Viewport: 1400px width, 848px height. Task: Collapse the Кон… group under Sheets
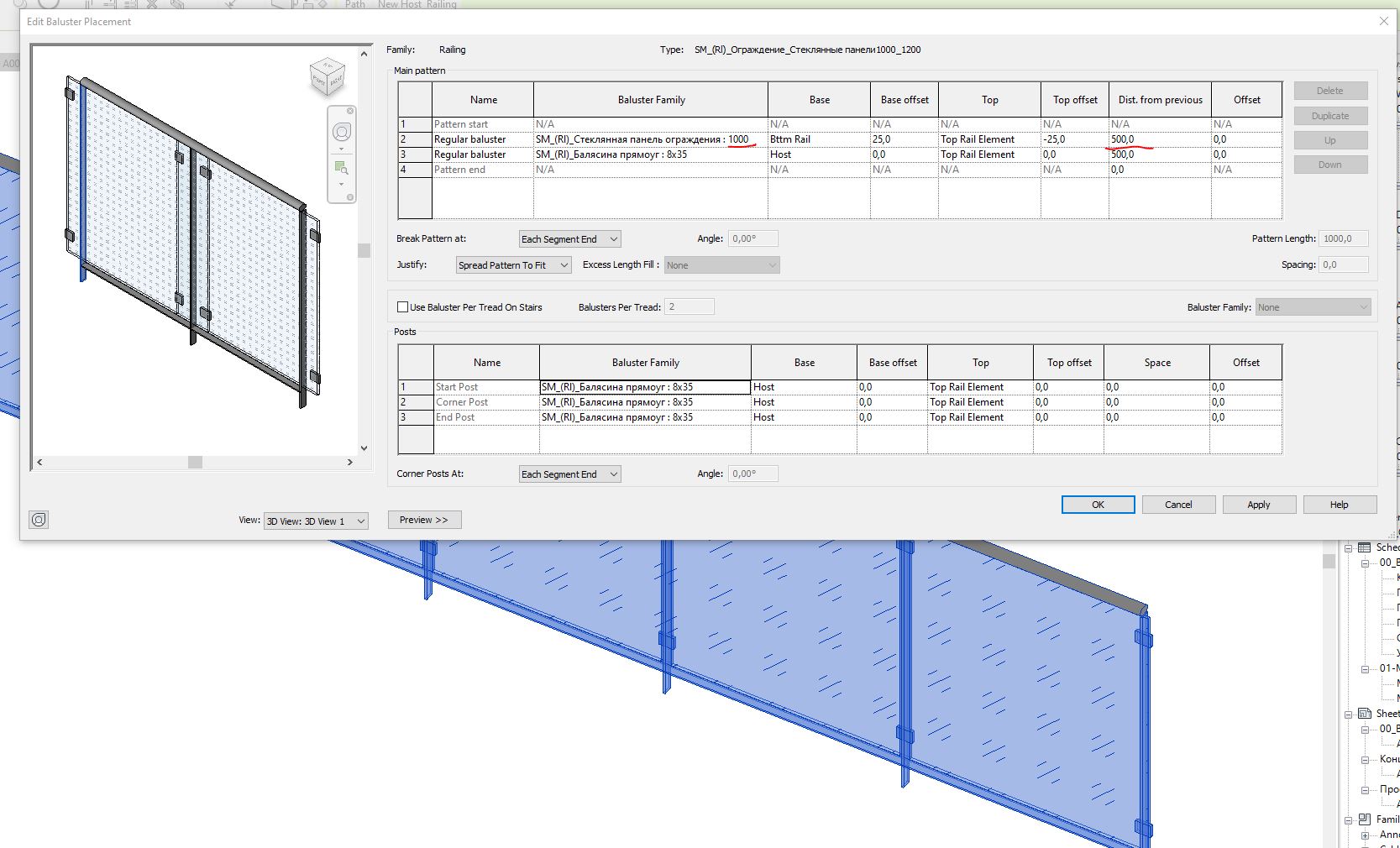click(1366, 759)
